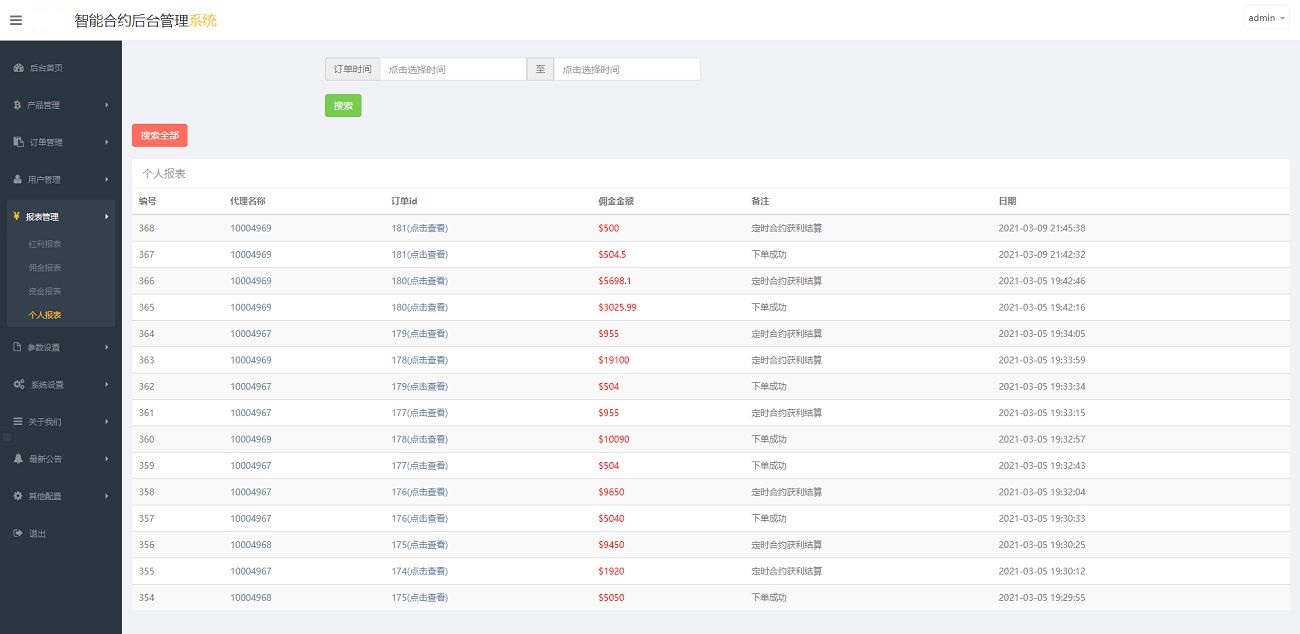The height and width of the screenshot is (634, 1300).
Task: Collapse 报表管理 using its arrow
Action: coord(107,216)
